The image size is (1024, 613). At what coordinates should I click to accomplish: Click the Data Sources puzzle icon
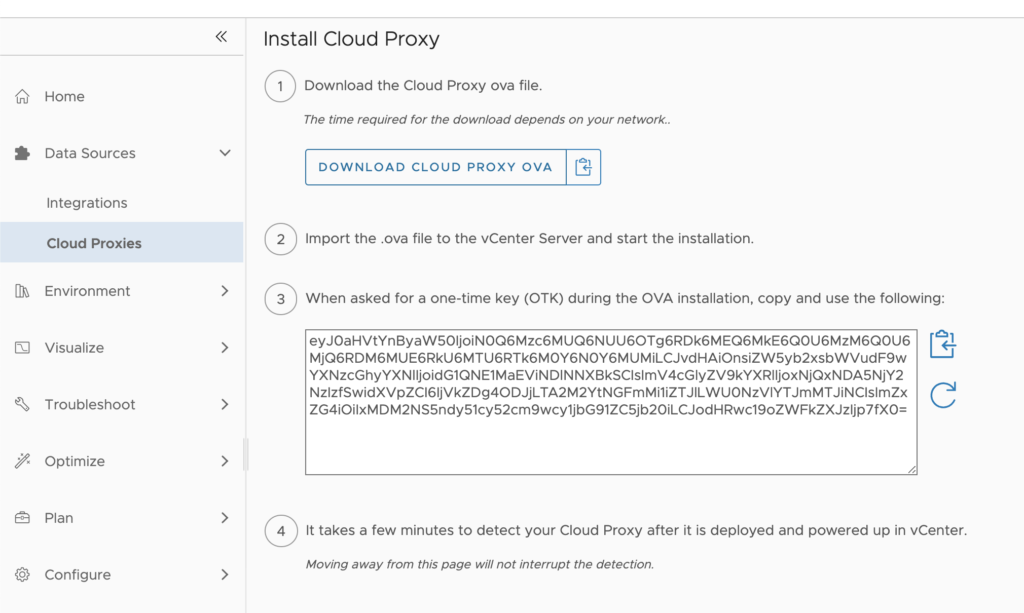click(x=22, y=154)
